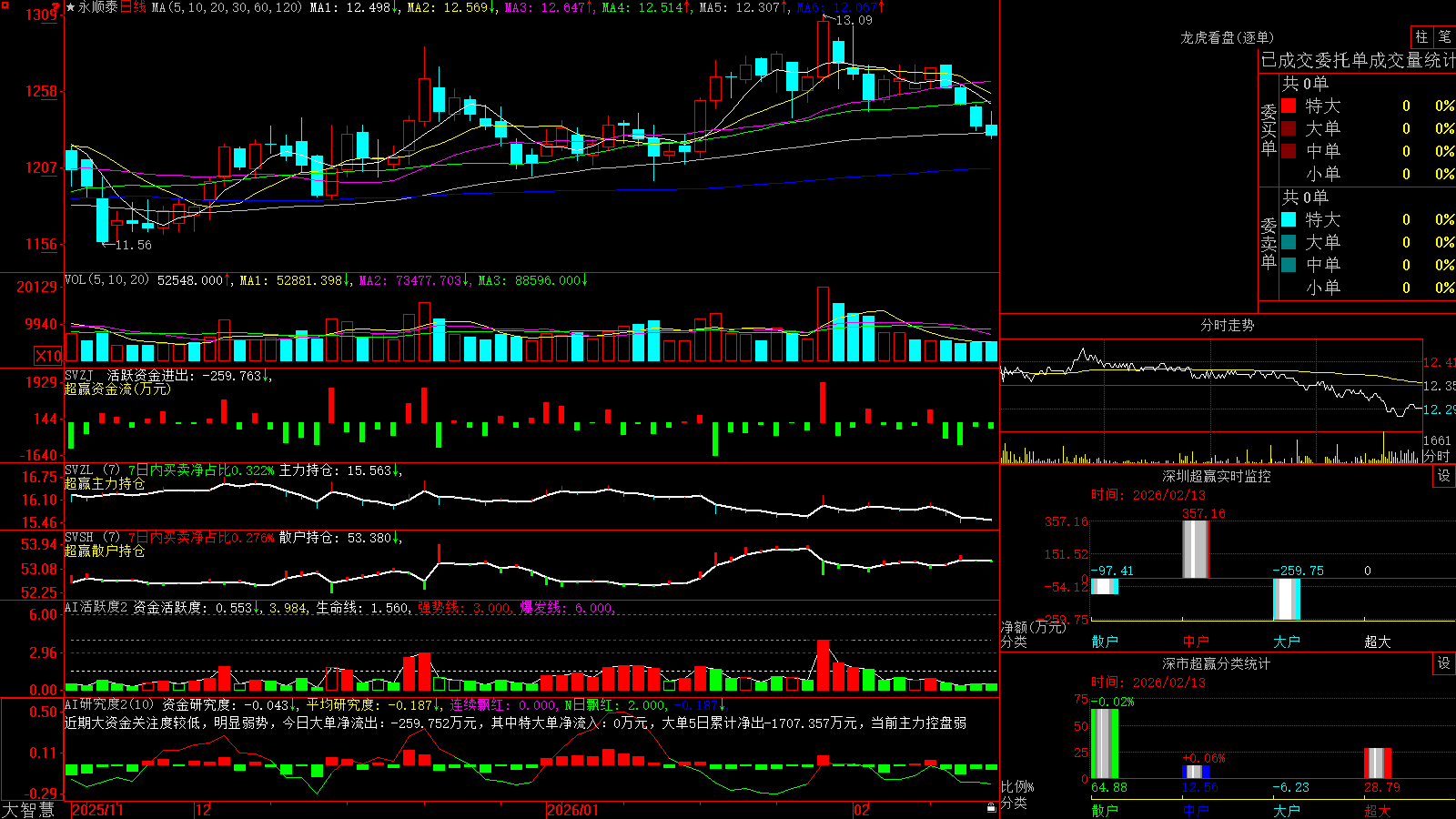
Task: Click the -259.75 大户 bar in the monitor chart
Action: click(x=1287, y=600)
